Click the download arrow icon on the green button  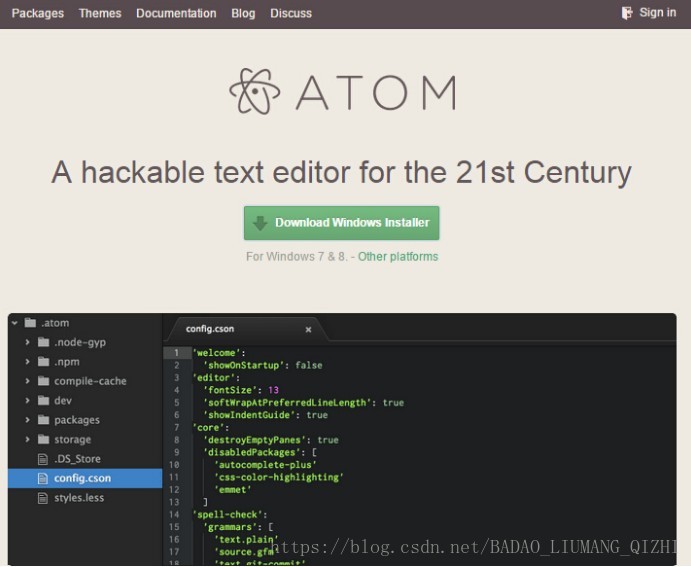(260, 223)
